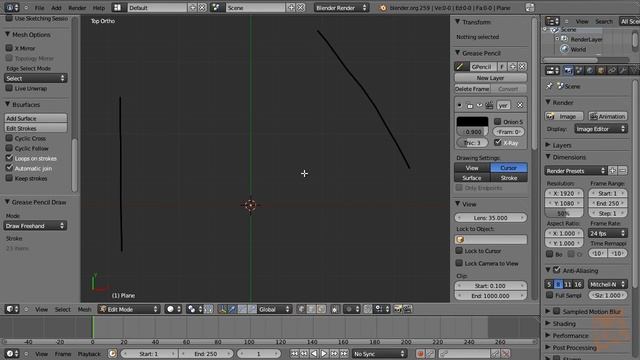Pin the properties context

point(549,86)
